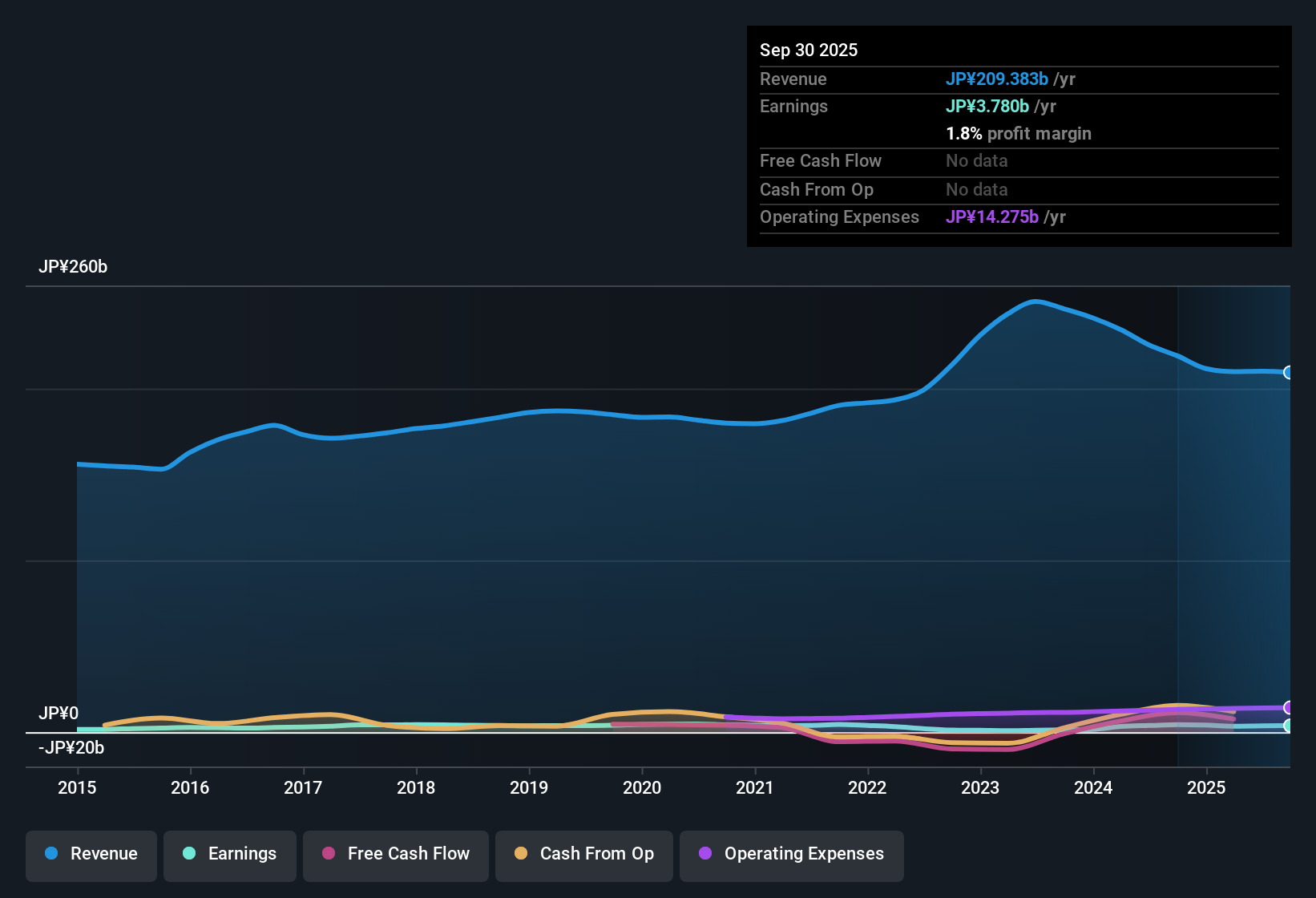The height and width of the screenshot is (898, 1316).
Task: Click the blue Revenue legend dot
Action: [51, 854]
